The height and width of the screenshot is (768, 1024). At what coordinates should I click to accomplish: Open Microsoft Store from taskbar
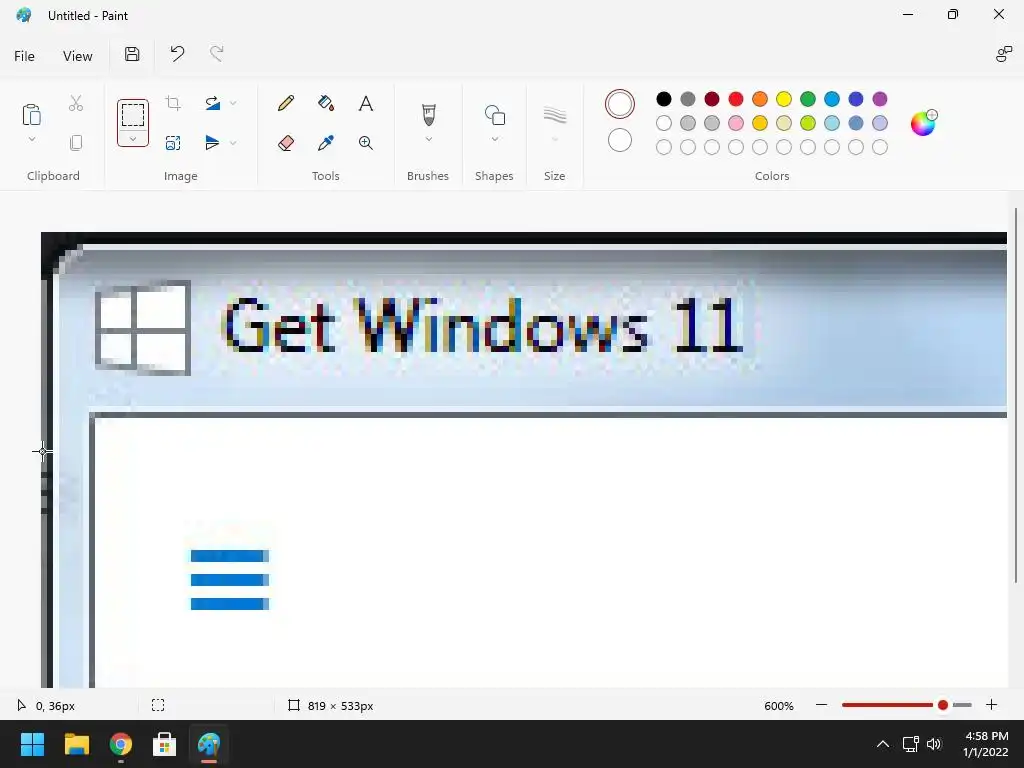[x=165, y=744]
